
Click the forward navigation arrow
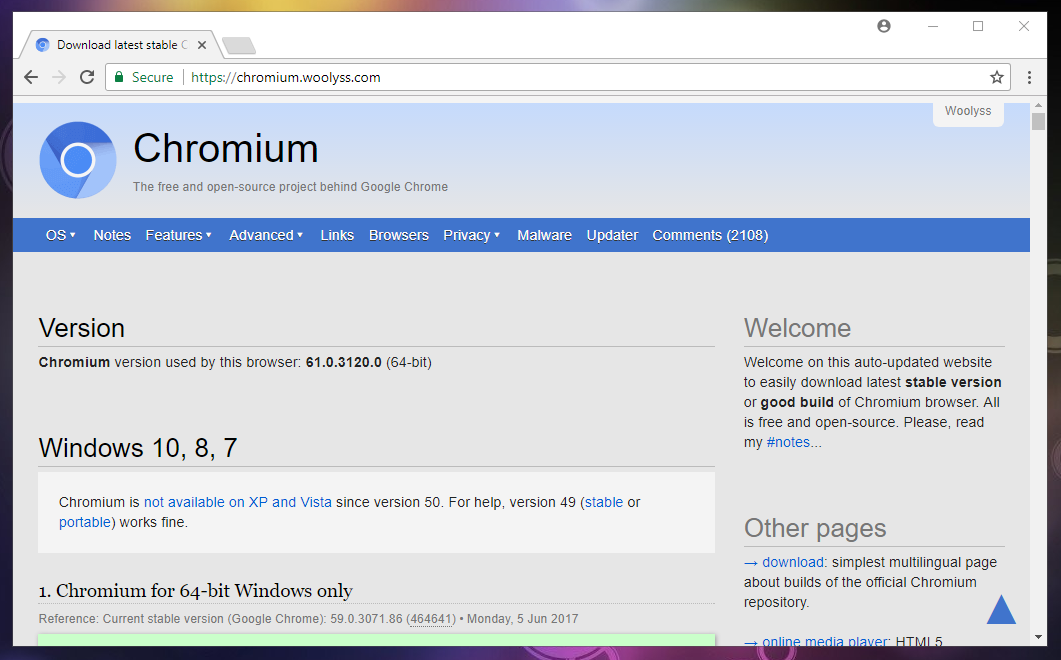tap(59, 77)
